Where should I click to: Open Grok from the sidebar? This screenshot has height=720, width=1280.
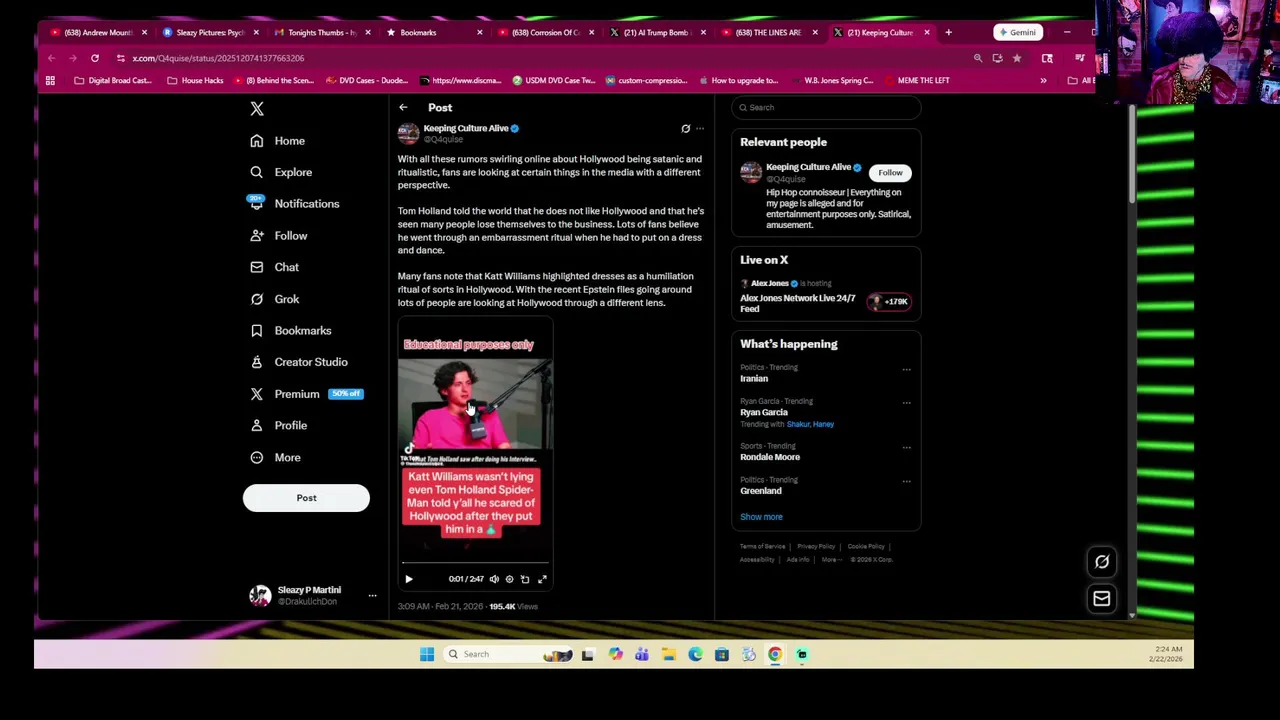(x=275, y=299)
